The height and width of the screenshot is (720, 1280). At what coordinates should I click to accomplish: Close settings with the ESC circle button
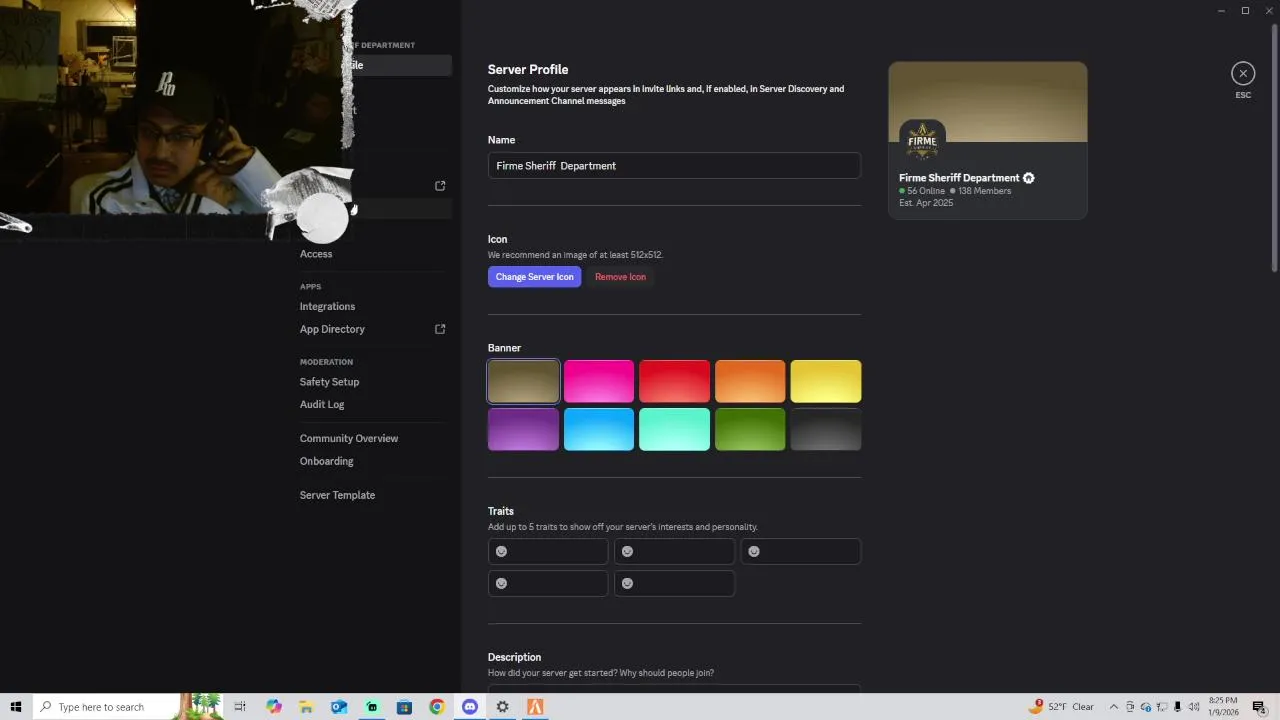[1243, 73]
